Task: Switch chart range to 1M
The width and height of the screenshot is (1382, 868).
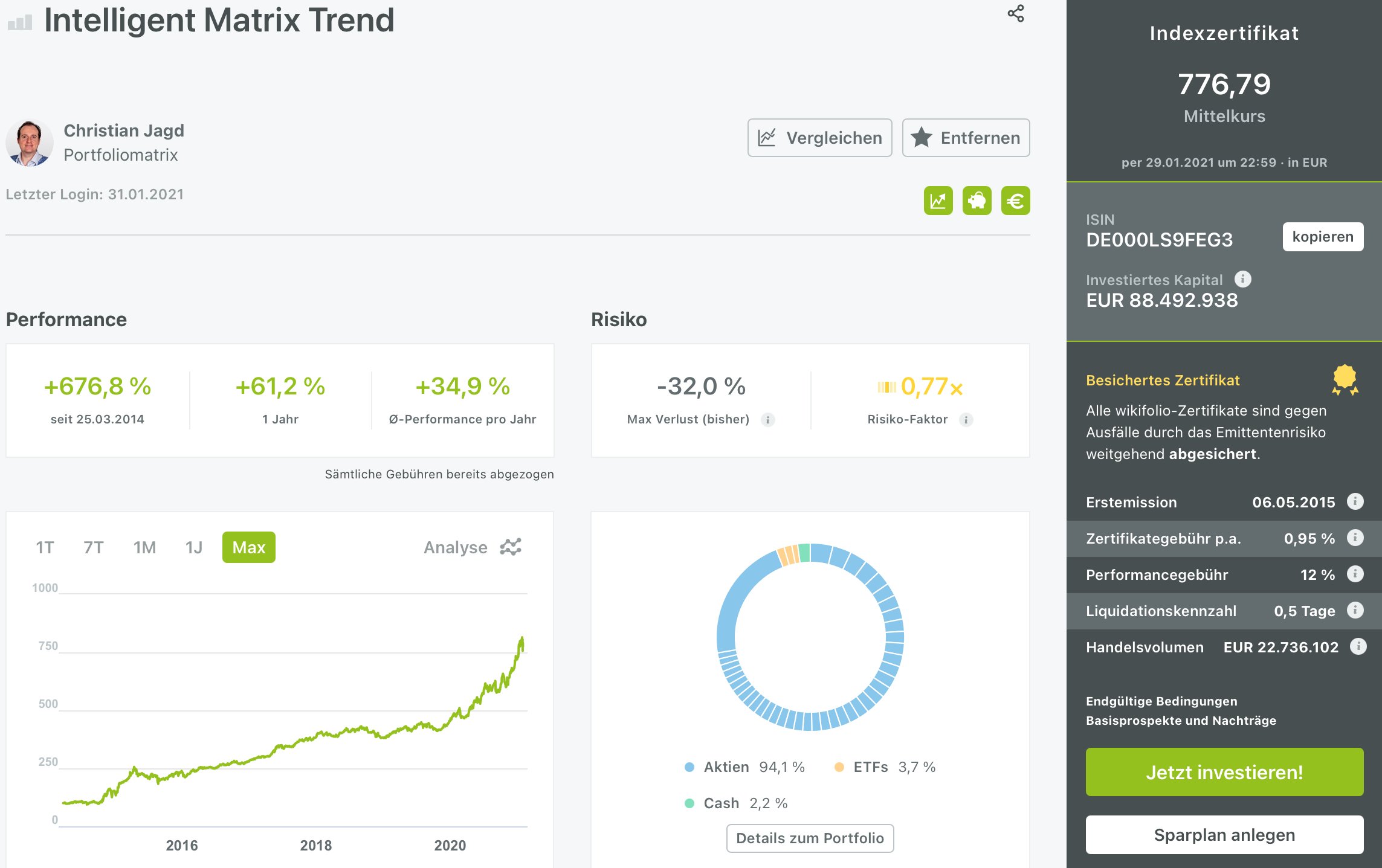Action: coord(144,547)
